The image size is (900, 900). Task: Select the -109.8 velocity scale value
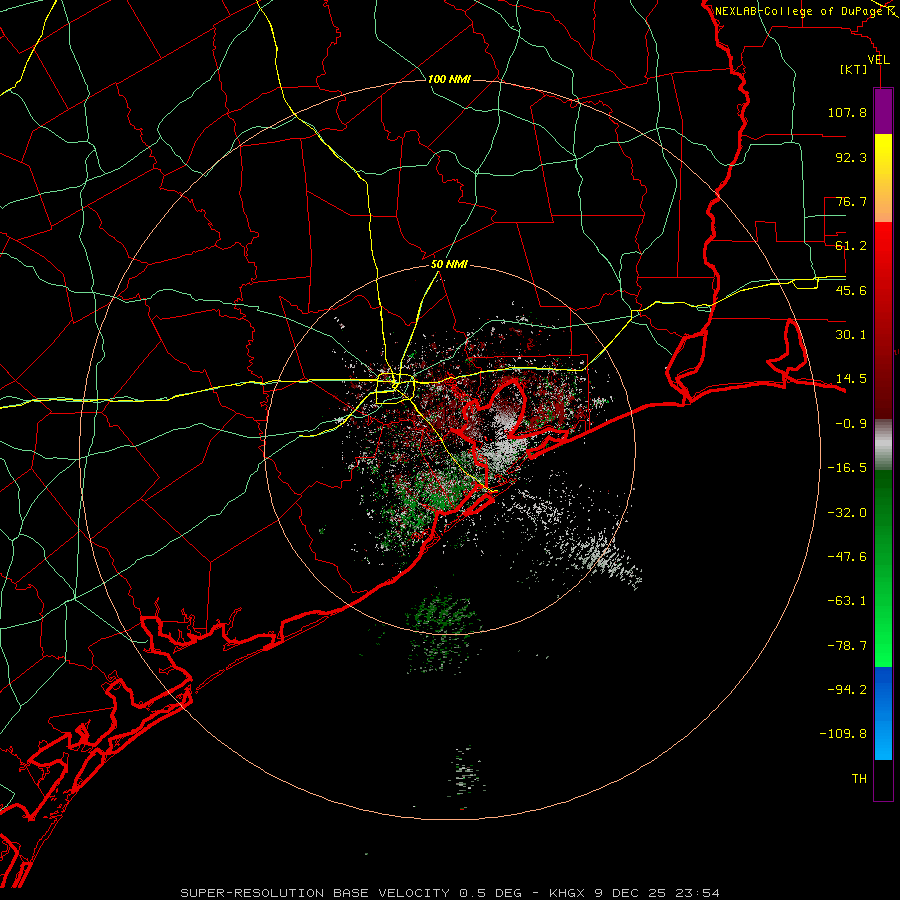coord(843,734)
